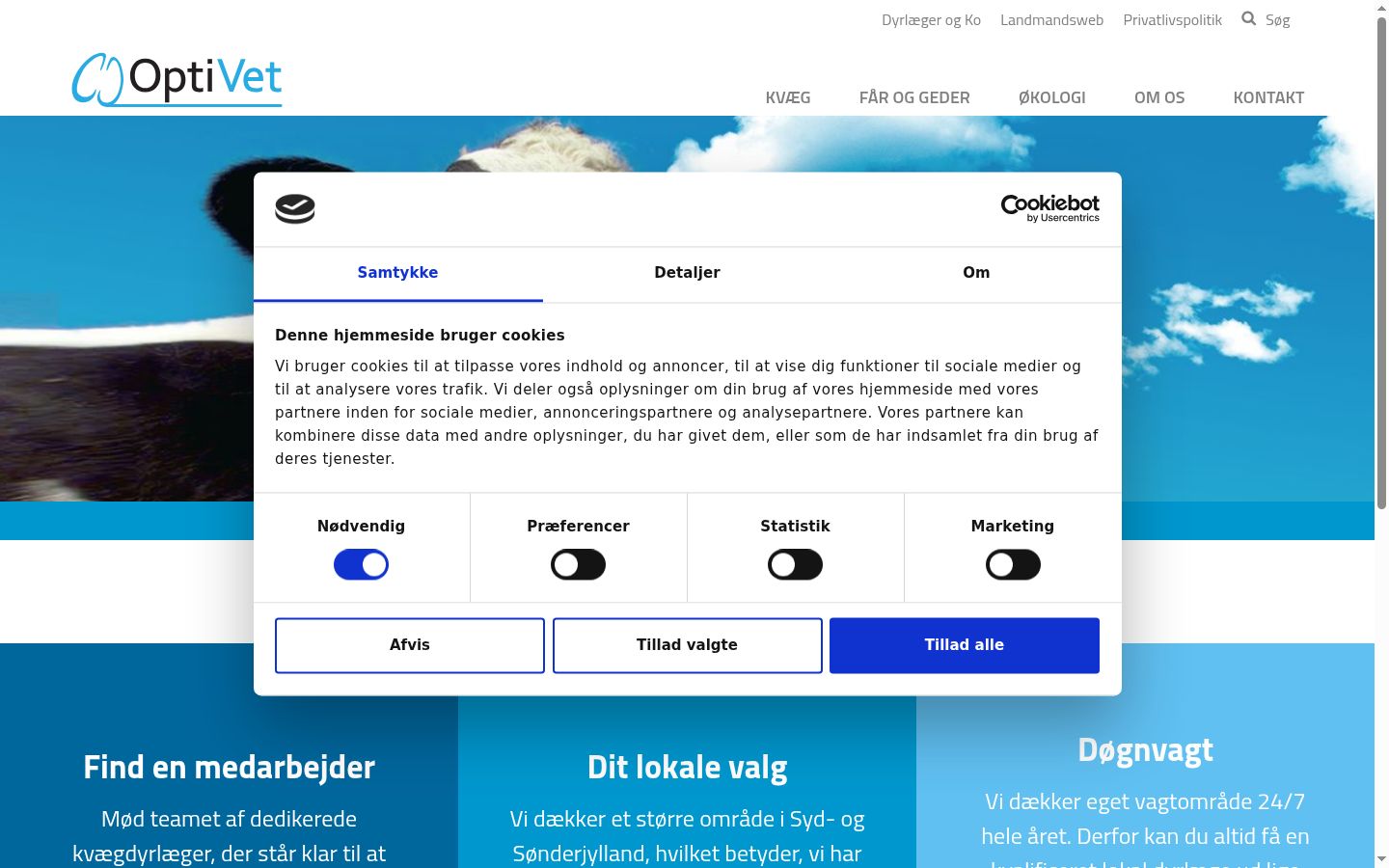Open the Landmandsweb link
Image resolution: width=1389 pixels, height=868 pixels.
coord(1051,19)
